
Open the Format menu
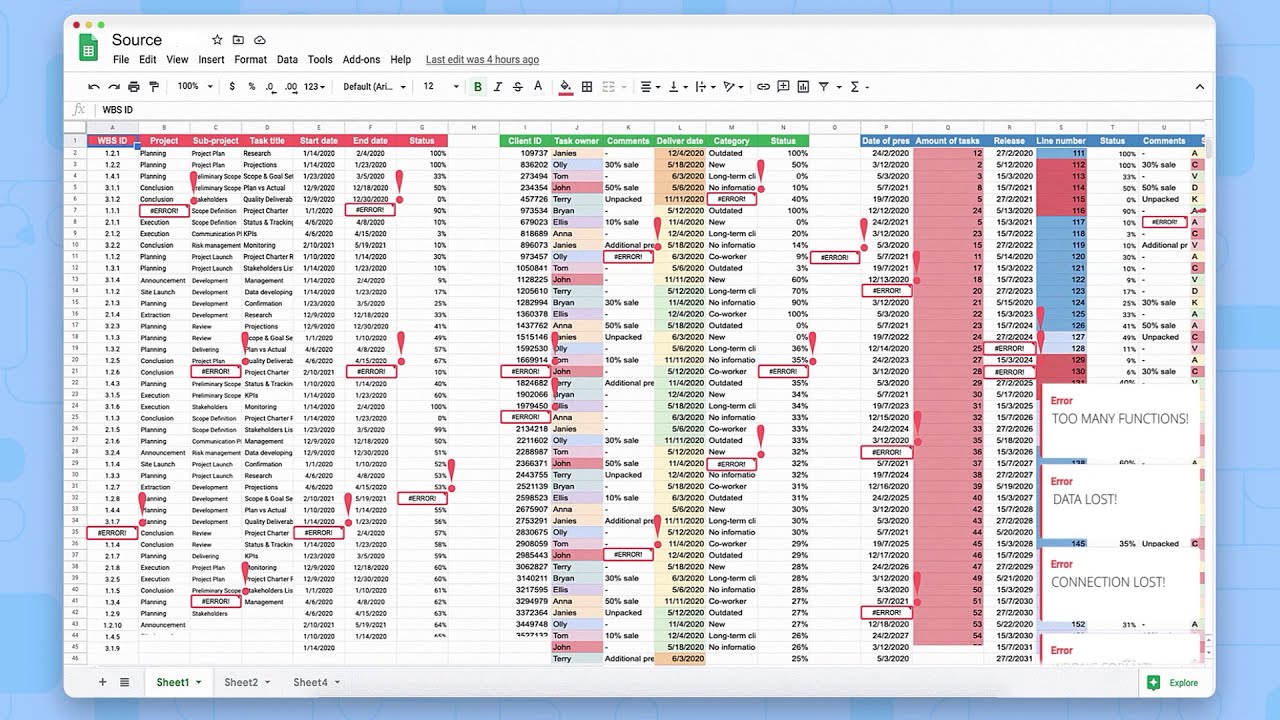[x=251, y=60]
